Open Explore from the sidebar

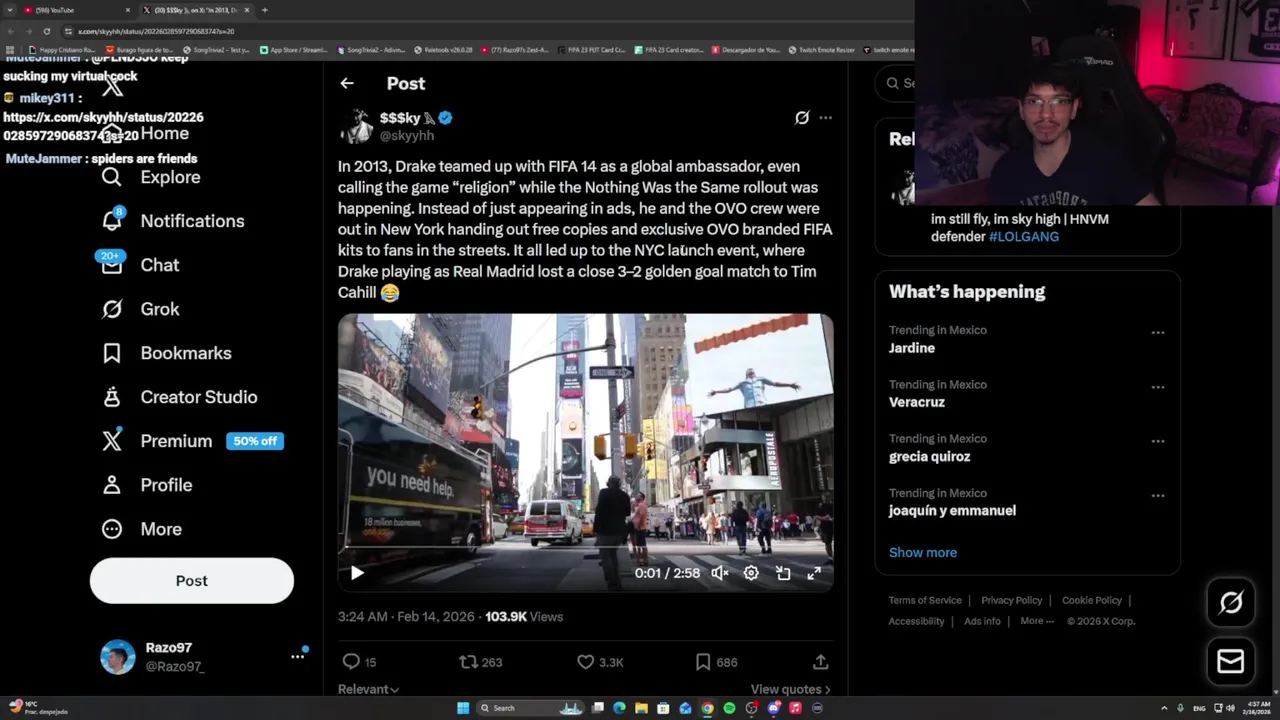click(x=151, y=177)
